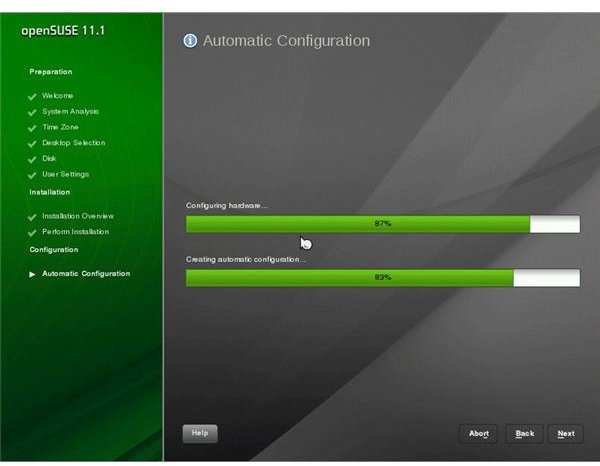
Task: Select the System Analysis step text
Action: click(70, 111)
